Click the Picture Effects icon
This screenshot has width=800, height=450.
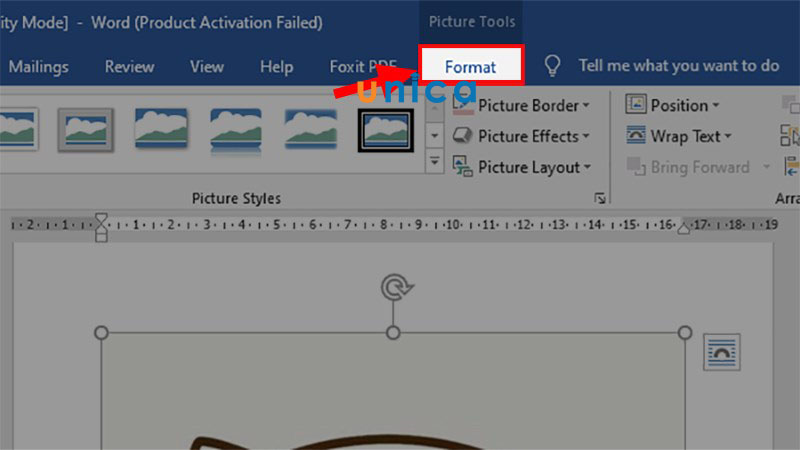coord(462,136)
